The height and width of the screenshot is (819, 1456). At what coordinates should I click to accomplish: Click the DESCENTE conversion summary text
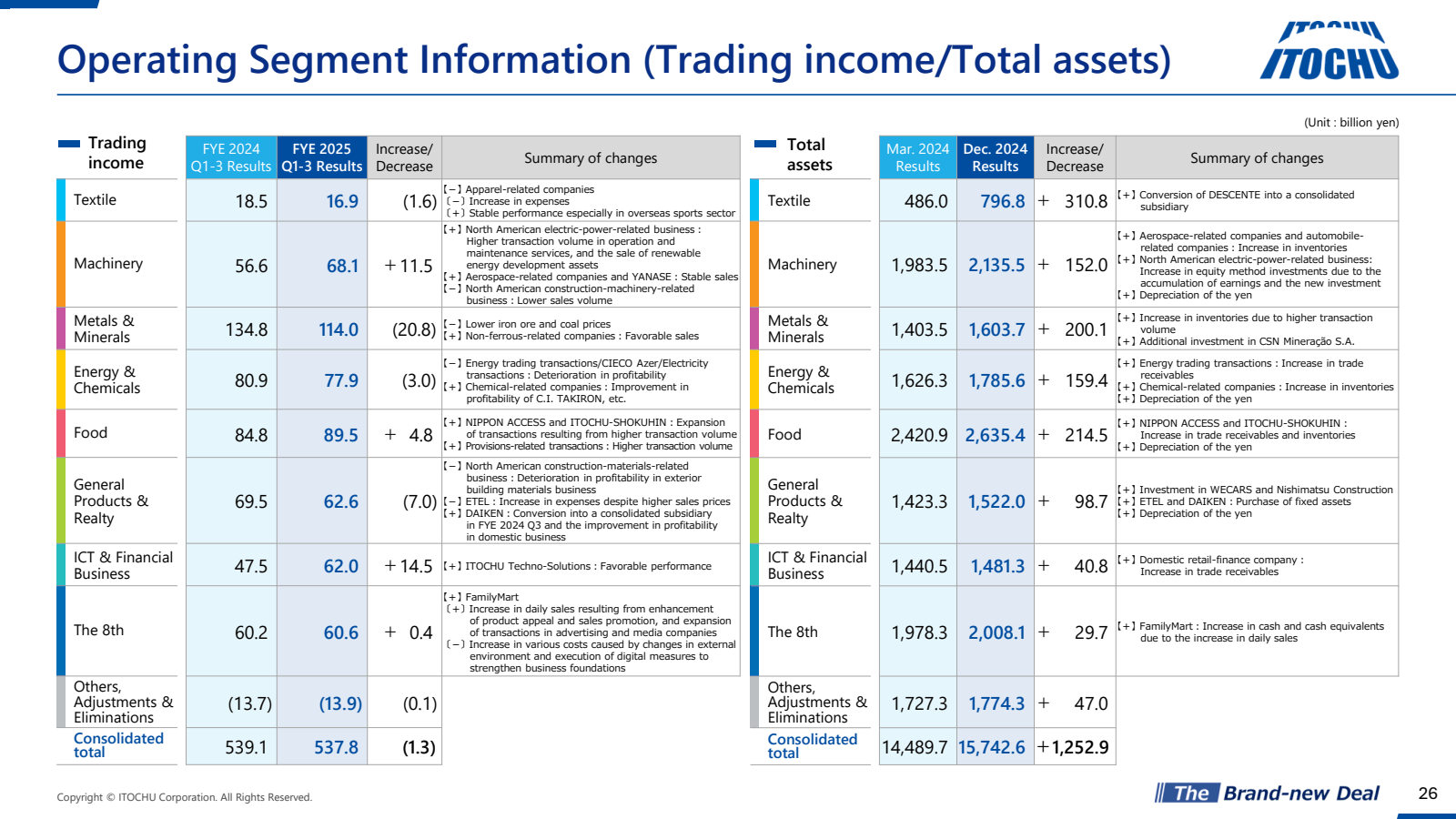coord(1236,200)
